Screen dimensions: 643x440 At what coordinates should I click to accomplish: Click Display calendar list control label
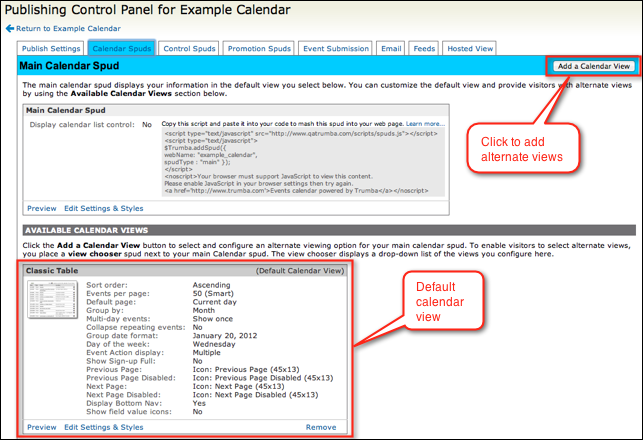pyautogui.click(x=82, y=125)
